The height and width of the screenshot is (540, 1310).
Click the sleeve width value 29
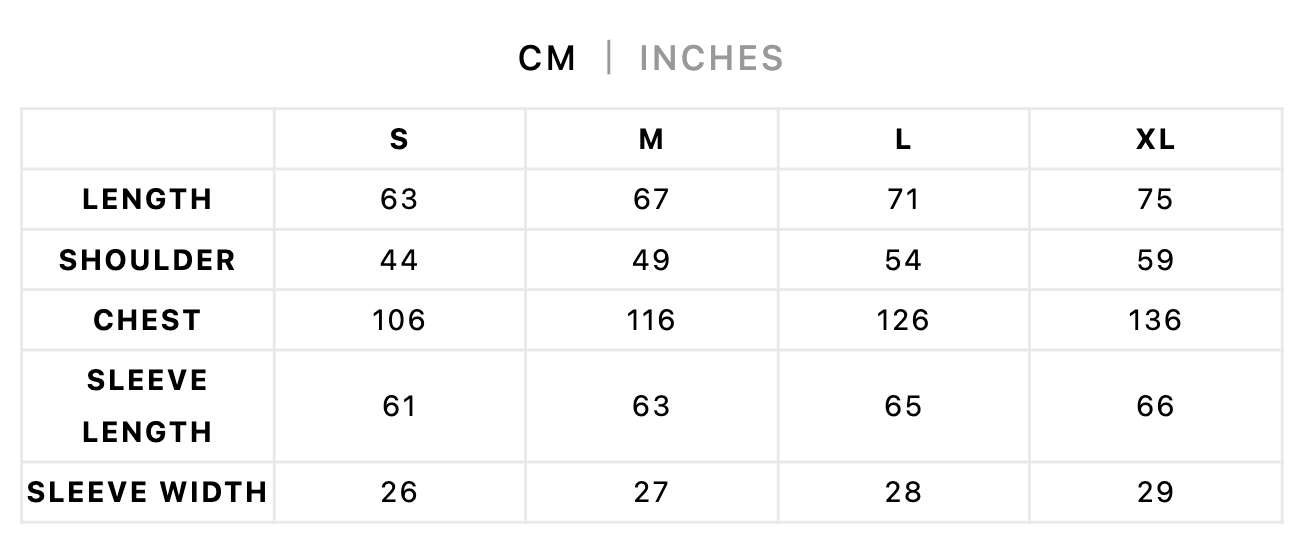tap(1155, 492)
